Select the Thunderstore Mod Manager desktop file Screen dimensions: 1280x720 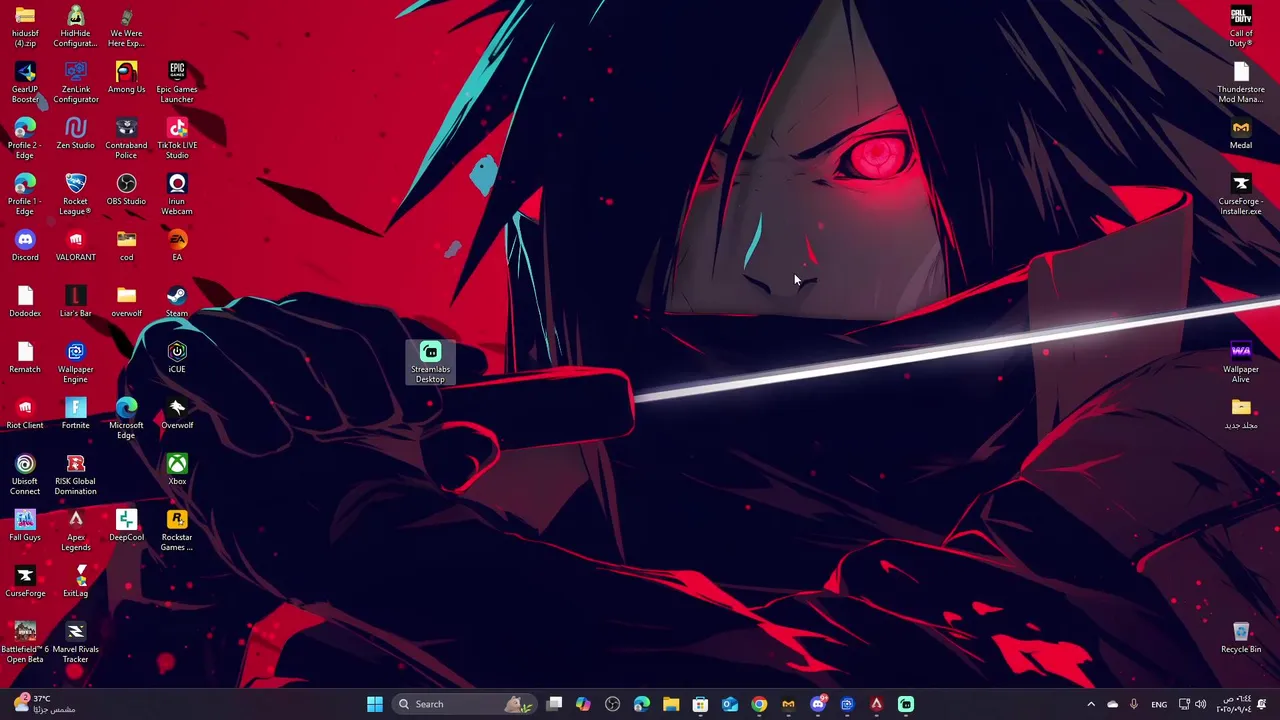pos(1241,83)
